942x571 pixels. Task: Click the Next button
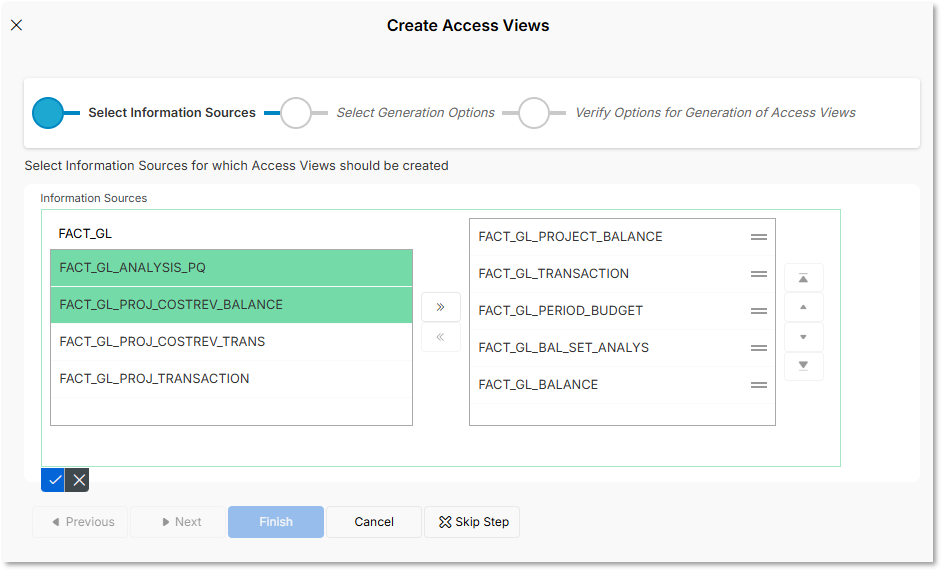(x=178, y=522)
